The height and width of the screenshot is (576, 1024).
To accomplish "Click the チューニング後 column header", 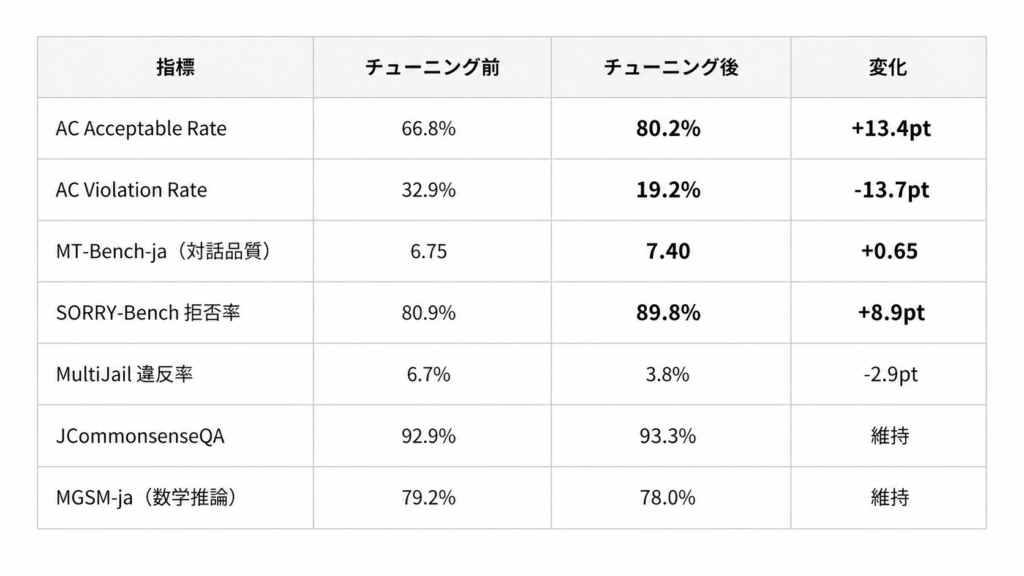I will 671,67.
